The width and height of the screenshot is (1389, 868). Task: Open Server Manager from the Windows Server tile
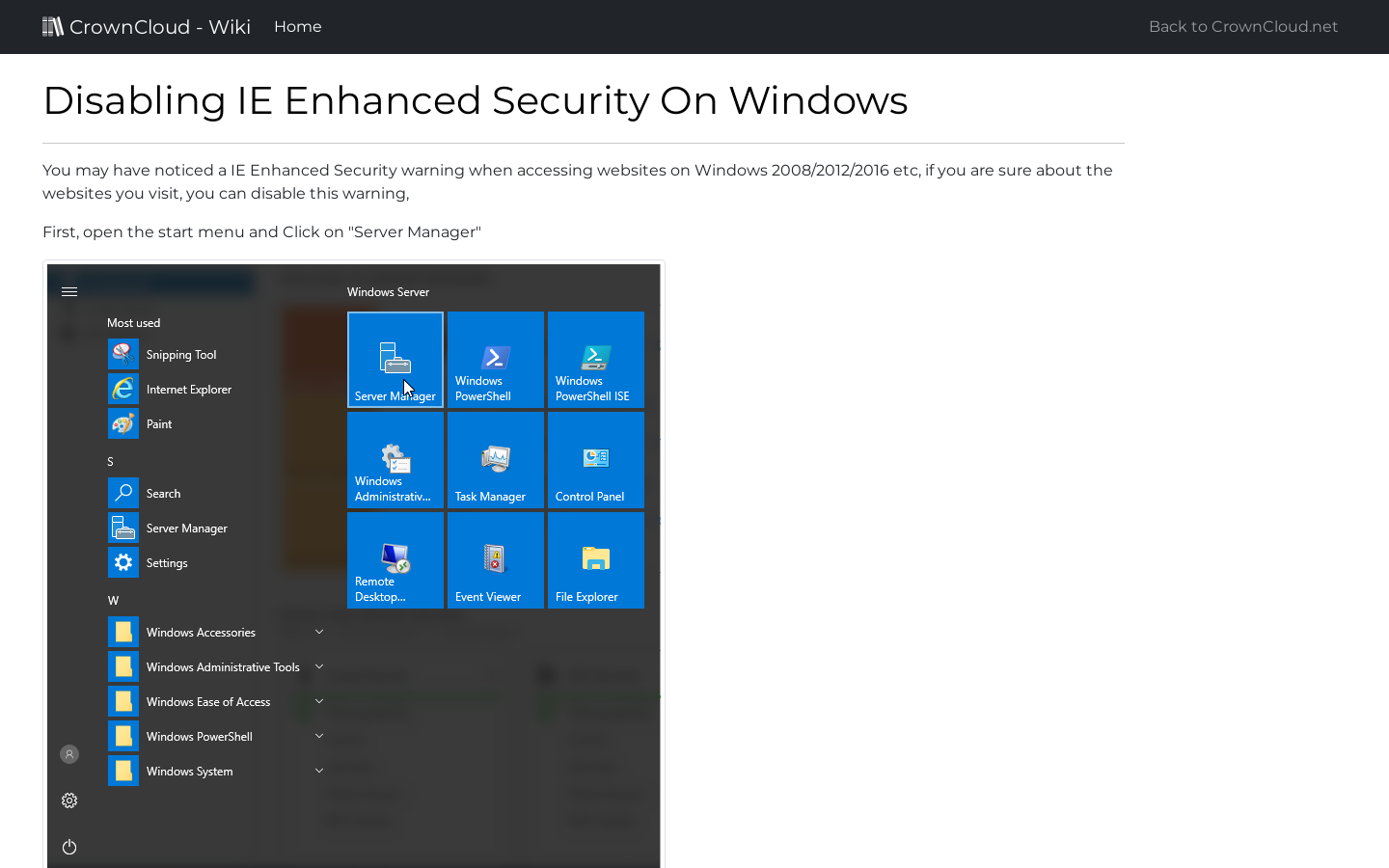pos(395,359)
